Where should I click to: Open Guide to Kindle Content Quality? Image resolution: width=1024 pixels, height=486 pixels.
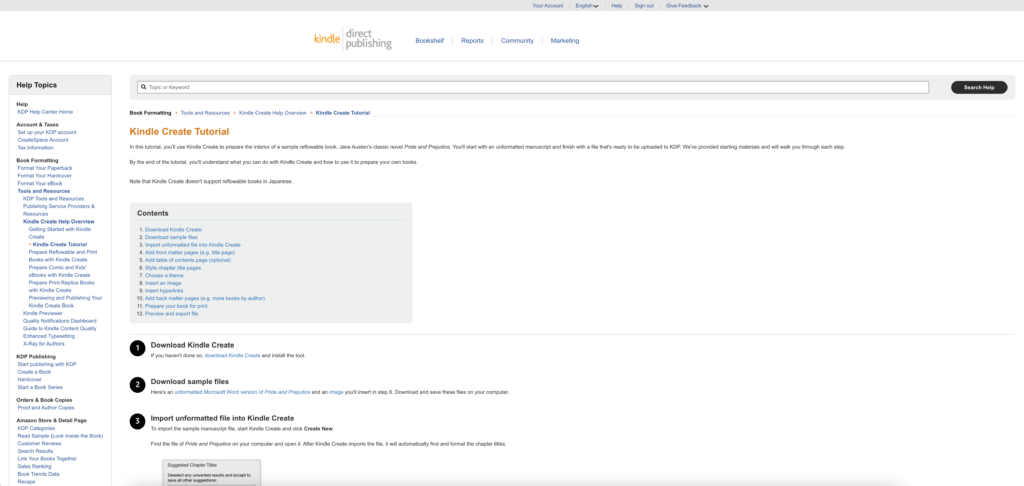(x=59, y=329)
